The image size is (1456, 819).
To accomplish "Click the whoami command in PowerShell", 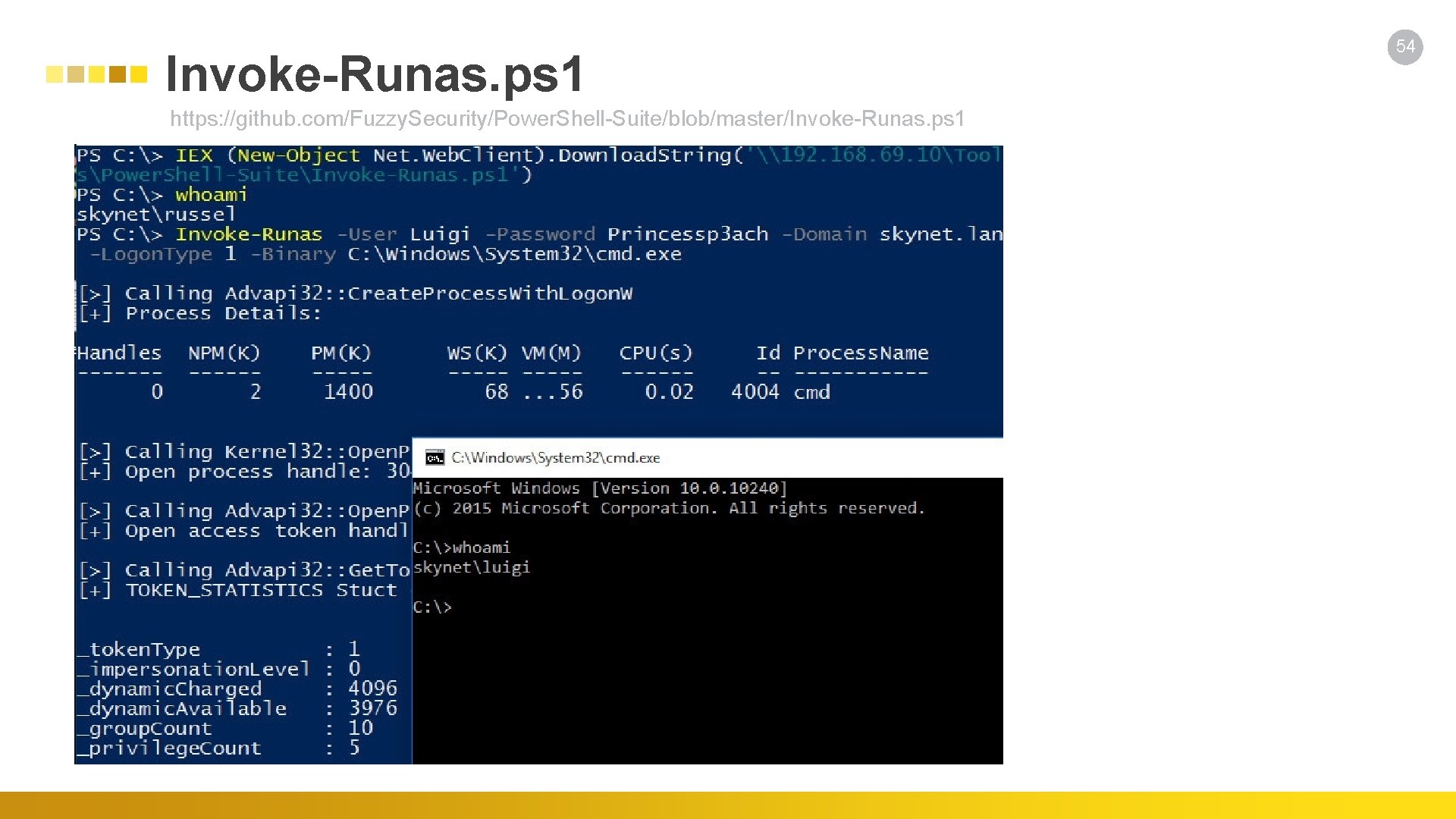I will (211, 195).
